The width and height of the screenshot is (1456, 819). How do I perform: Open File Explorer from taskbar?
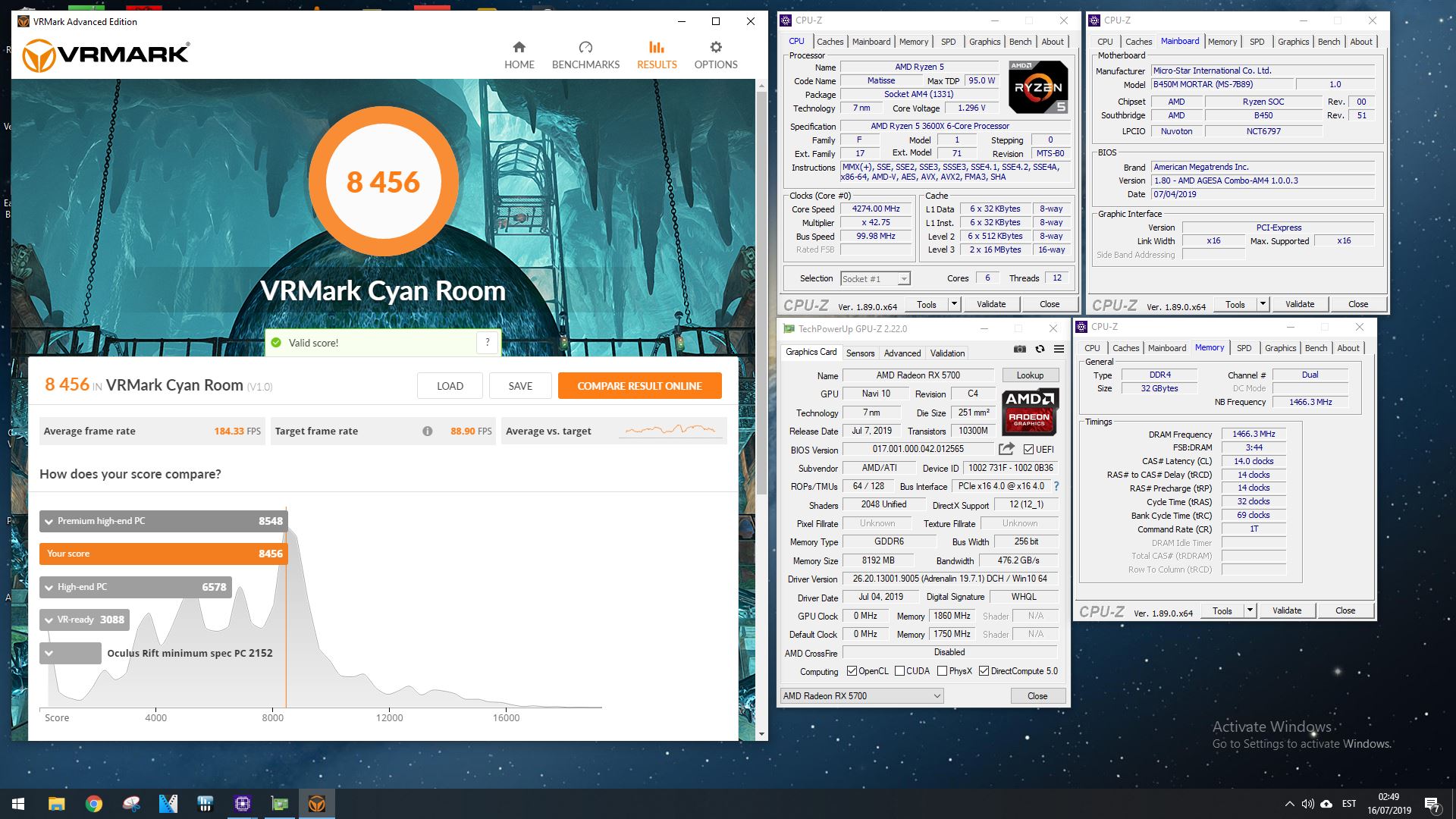click(56, 804)
